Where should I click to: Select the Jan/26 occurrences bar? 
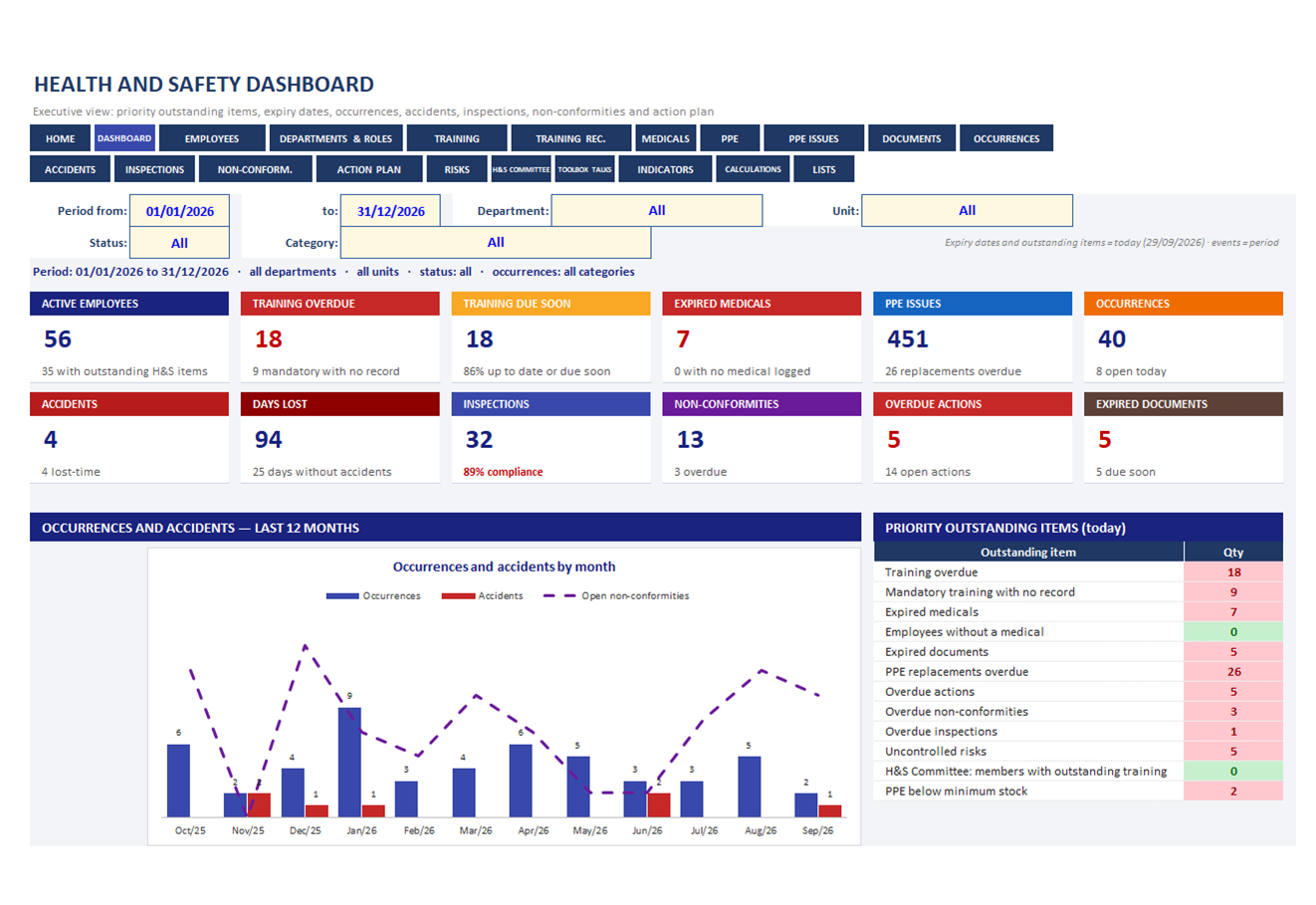[349, 763]
